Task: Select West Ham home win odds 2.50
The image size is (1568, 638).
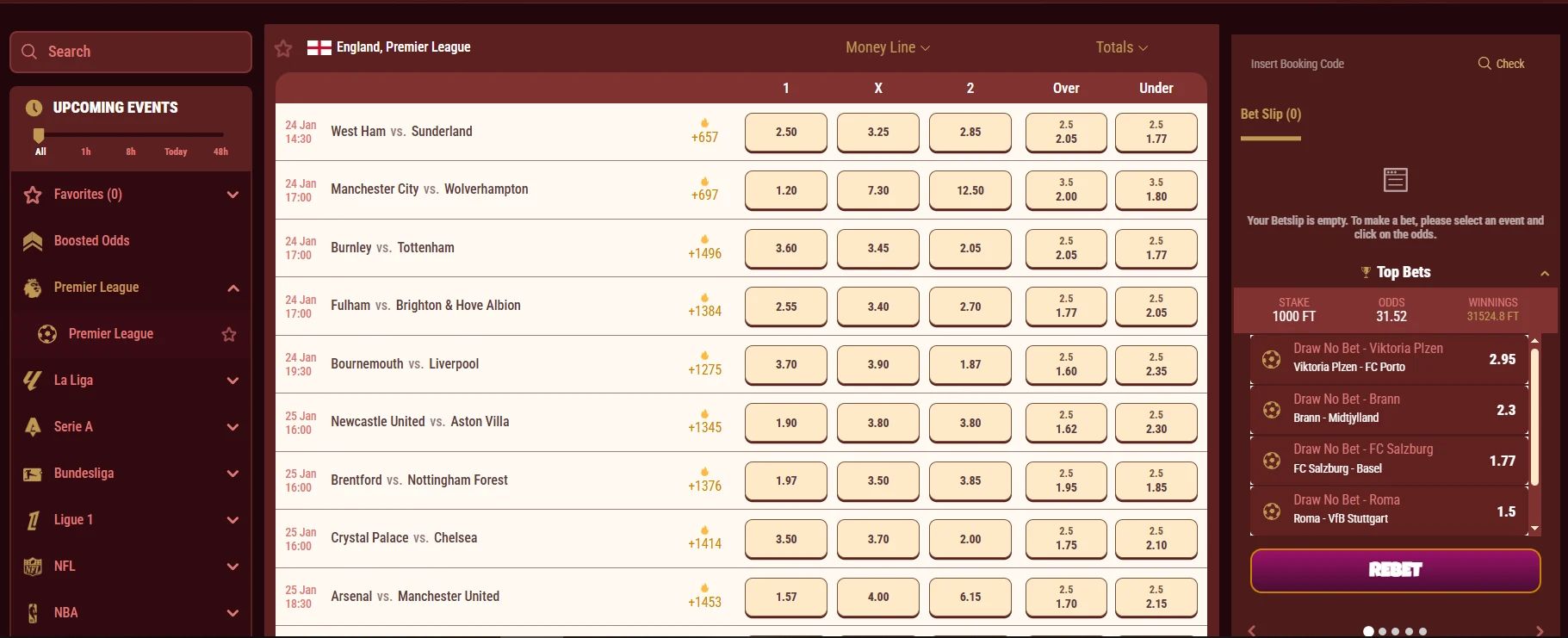Action: (785, 133)
